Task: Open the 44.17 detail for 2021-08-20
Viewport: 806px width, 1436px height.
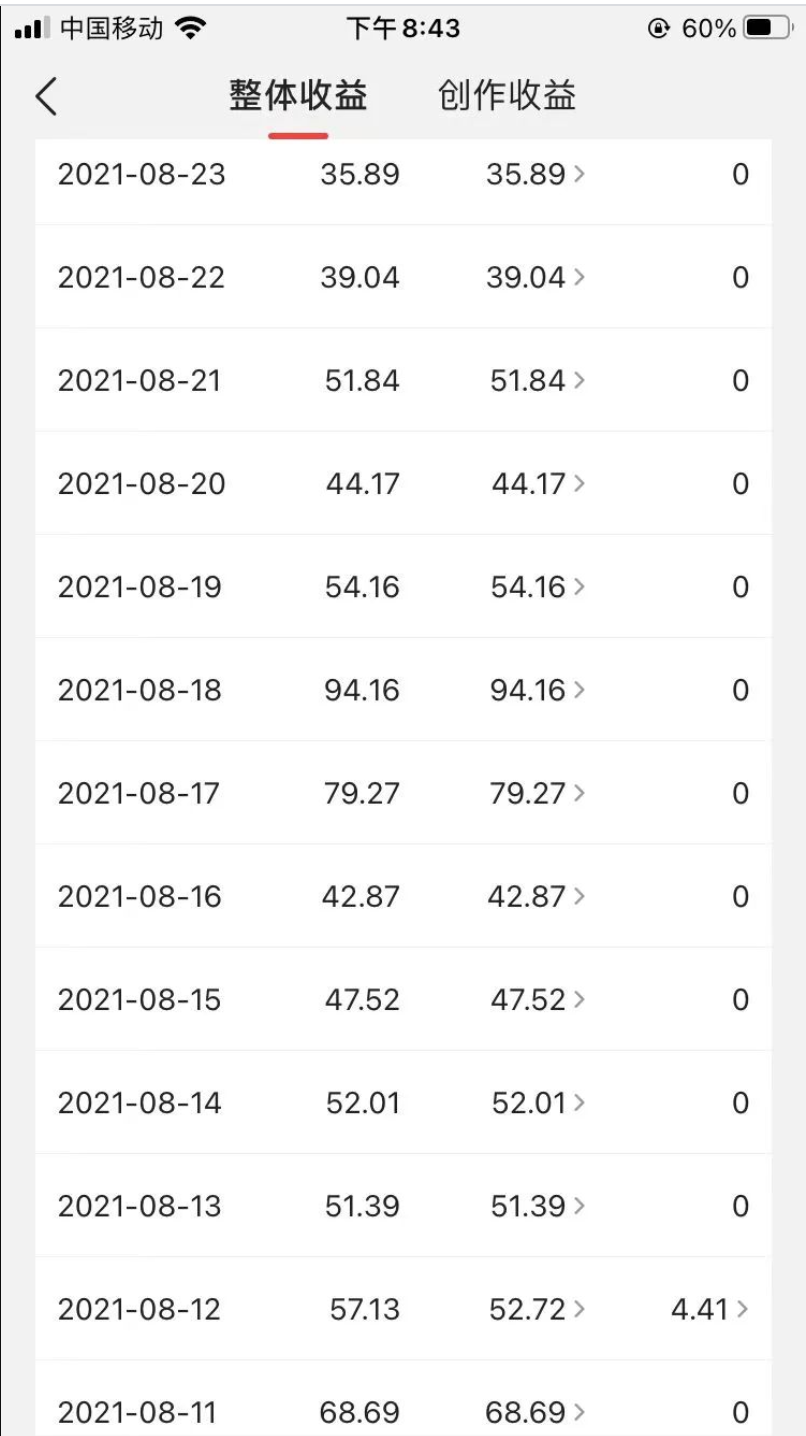Action: pos(537,485)
